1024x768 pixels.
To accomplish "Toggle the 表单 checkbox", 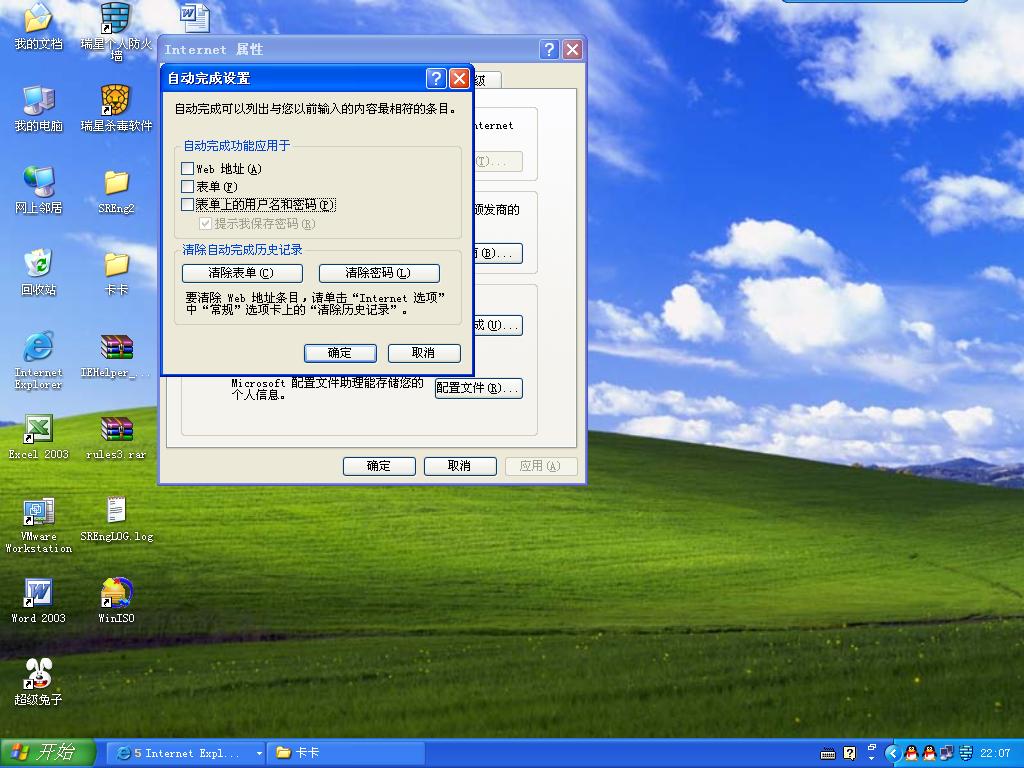I will [x=188, y=187].
